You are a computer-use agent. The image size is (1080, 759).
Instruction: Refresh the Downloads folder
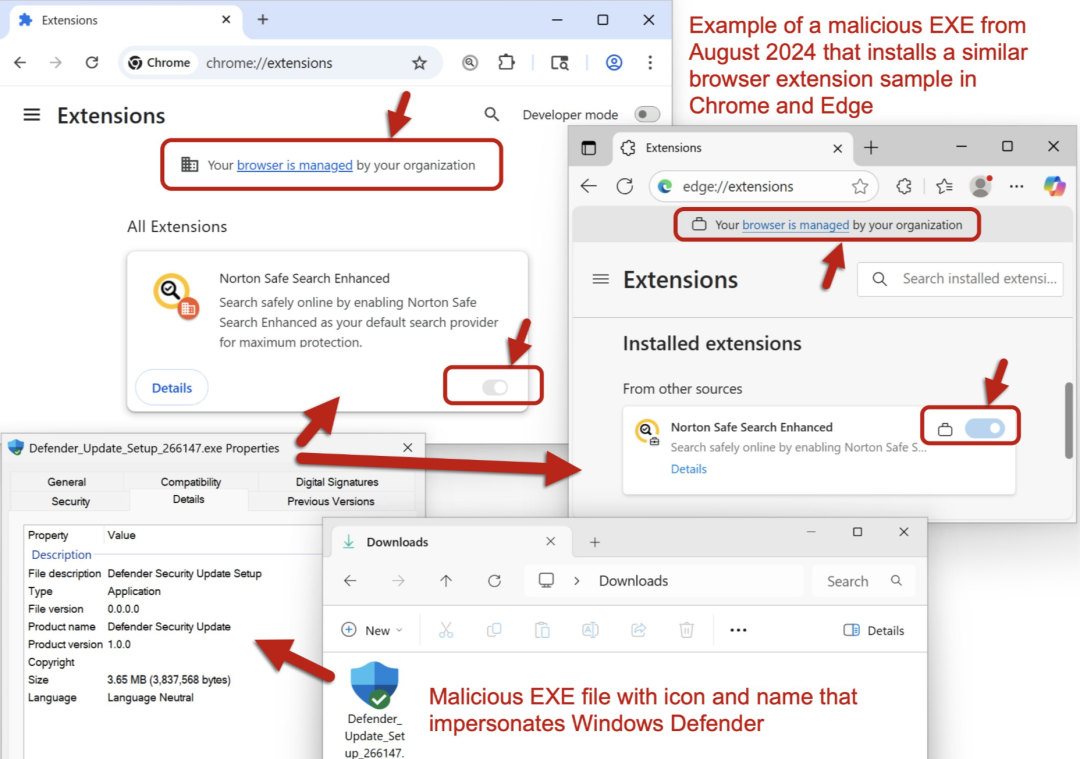(494, 581)
